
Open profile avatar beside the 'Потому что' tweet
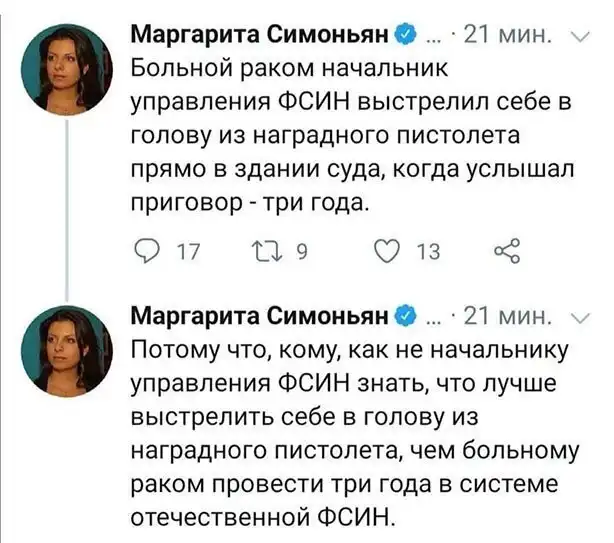tap(65, 345)
